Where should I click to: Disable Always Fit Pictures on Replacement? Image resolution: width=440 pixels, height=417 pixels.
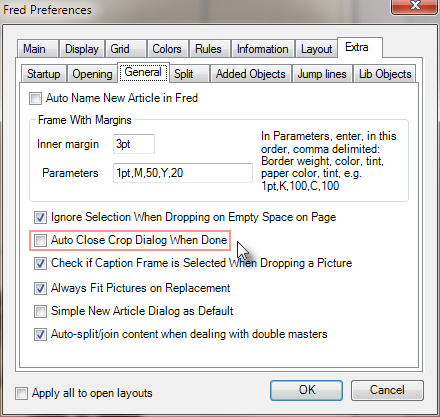coord(40,288)
